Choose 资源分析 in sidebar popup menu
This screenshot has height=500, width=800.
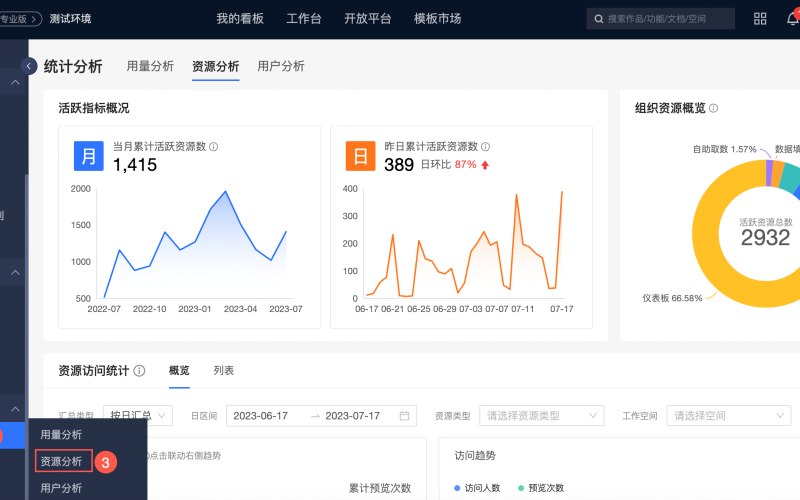tap(63, 461)
